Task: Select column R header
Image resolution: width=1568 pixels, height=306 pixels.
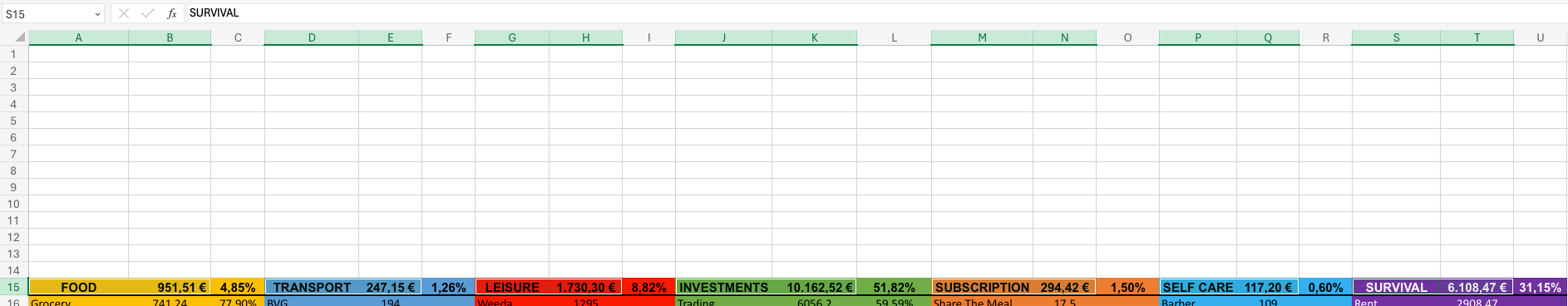Action: click(1326, 37)
